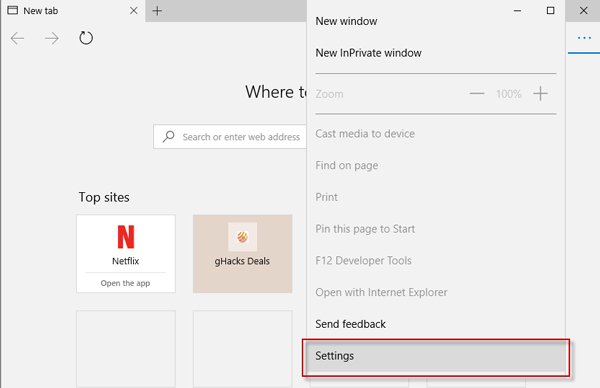Decrease zoom with the minus button
The height and width of the screenshot is (388, 600).
477,93
